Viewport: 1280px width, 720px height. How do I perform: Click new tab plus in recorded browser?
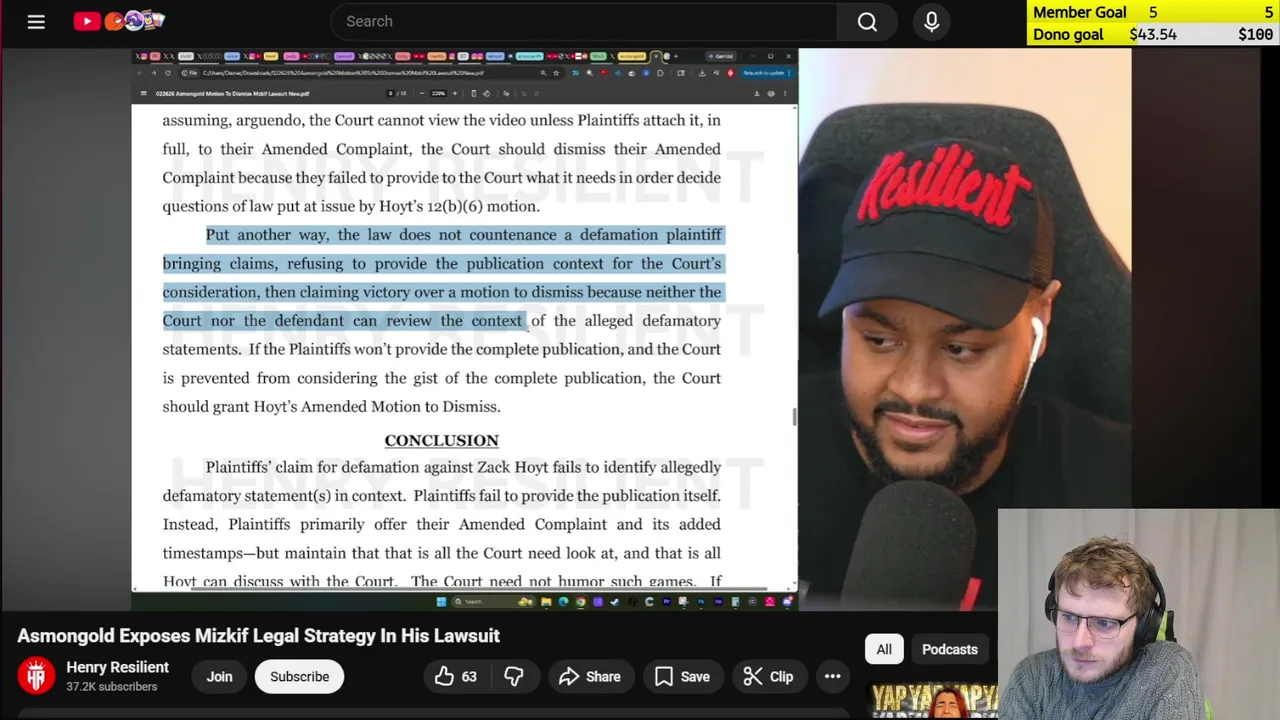click(676, 55)
